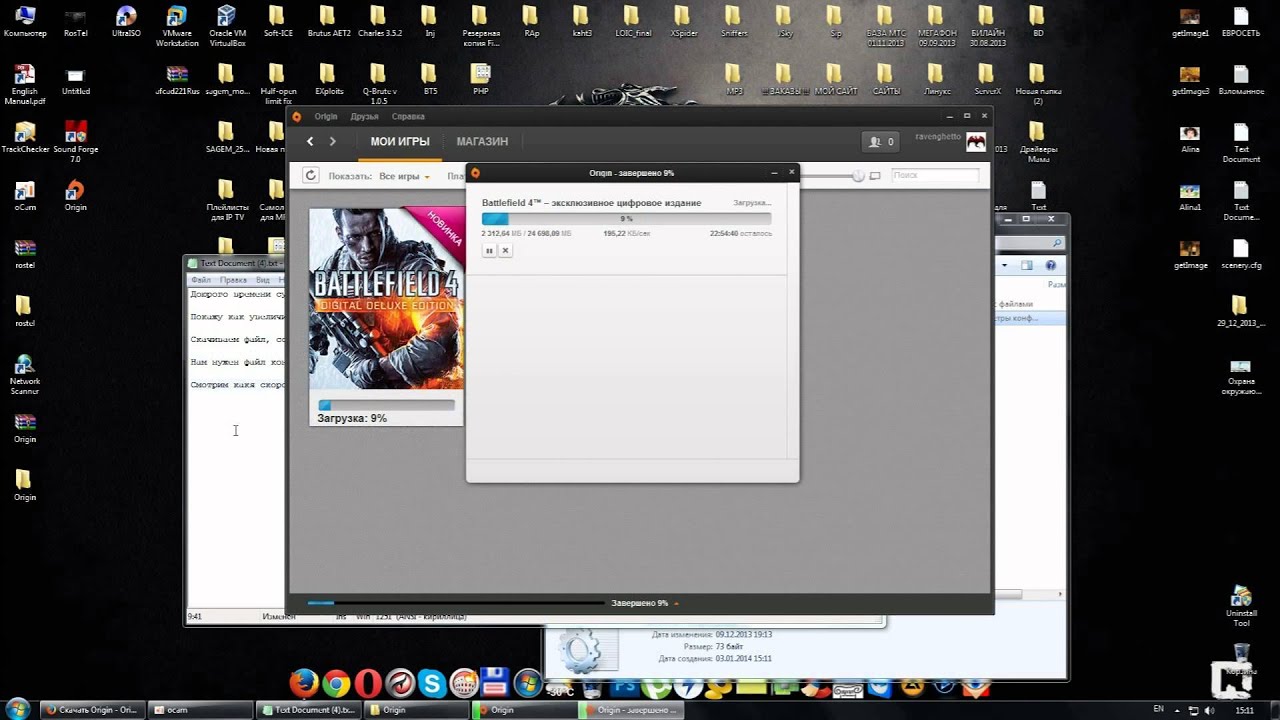Launch Firefox from the dock
The width and height of the screenshot is (1280, 720).
304,683
